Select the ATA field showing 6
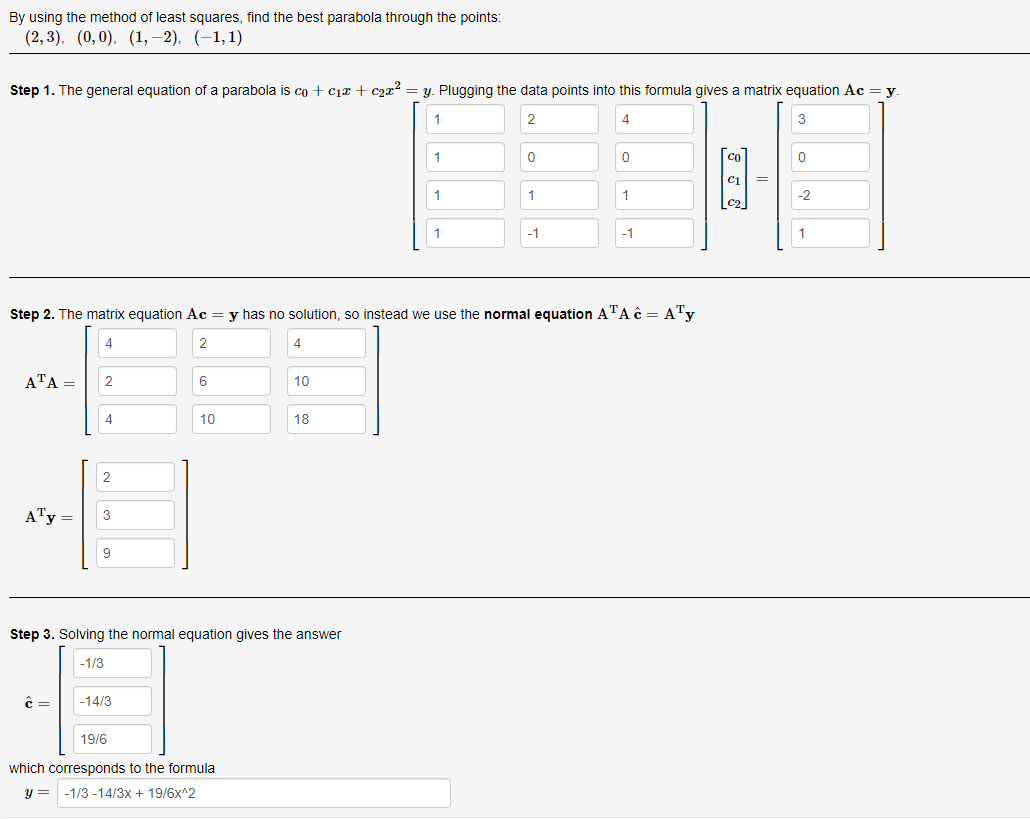This screenshot has width=1030, height=819. pyautogui.click(x=231, y=380)
